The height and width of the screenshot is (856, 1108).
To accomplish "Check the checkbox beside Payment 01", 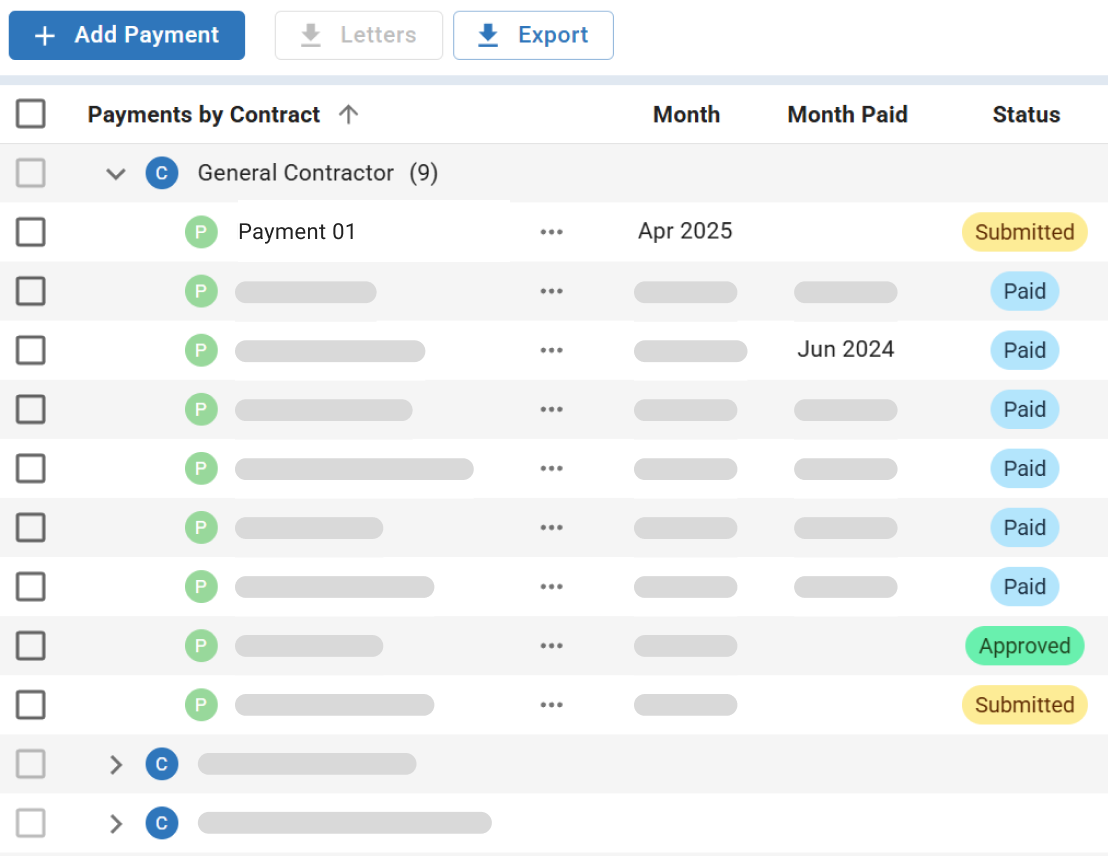I will point(31,231).
